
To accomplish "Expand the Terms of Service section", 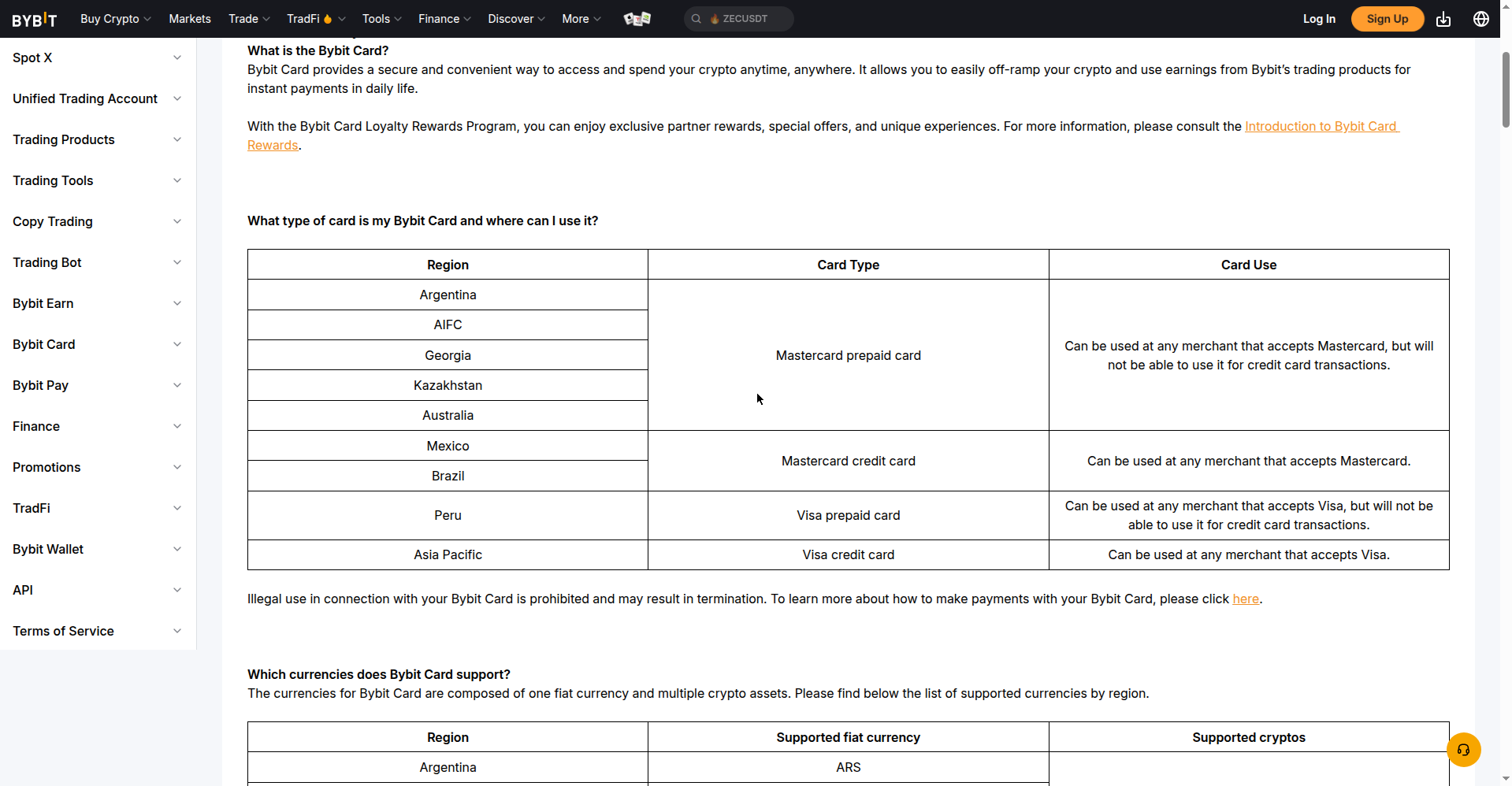I will (98, 631).
